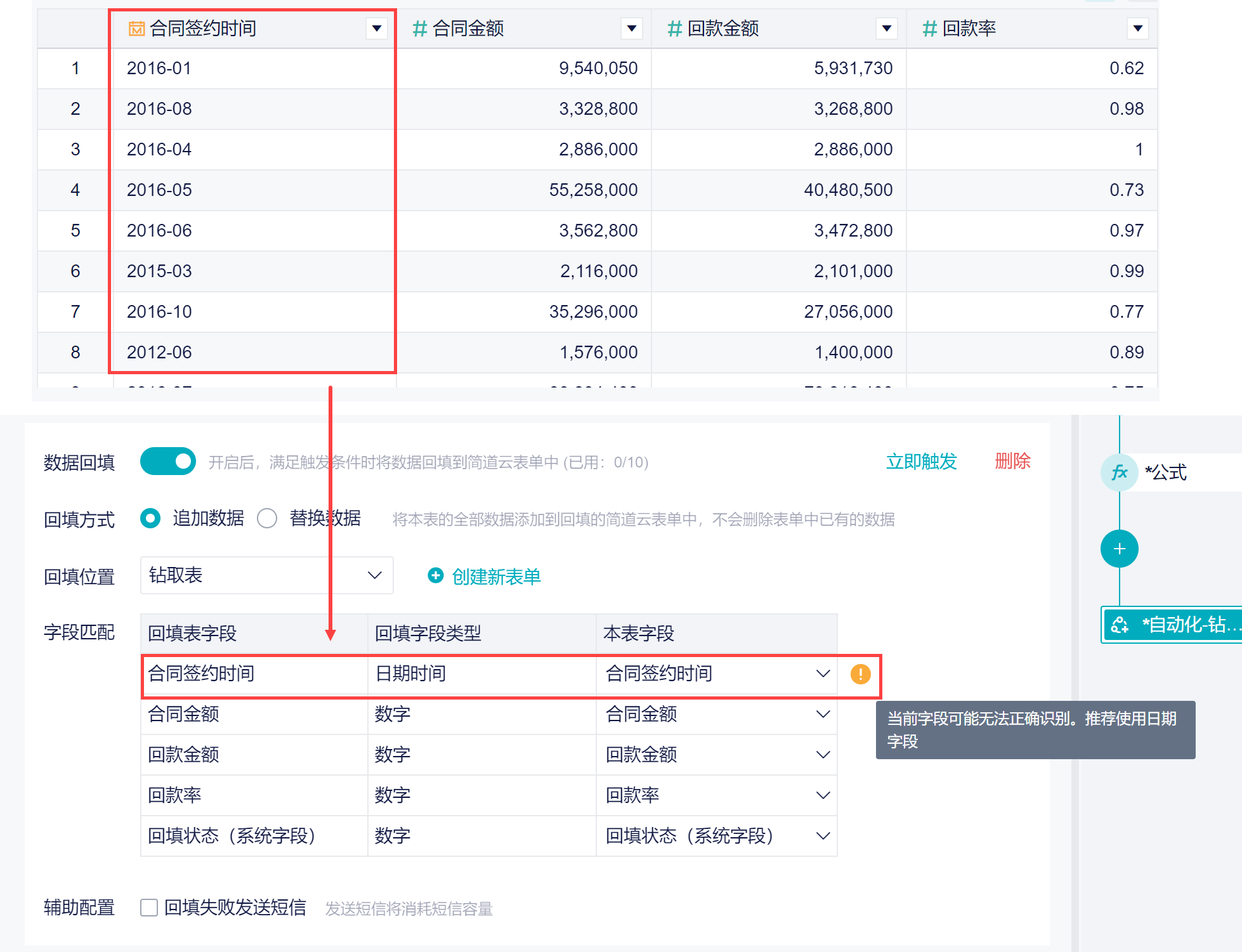Select row 4 cell 2016-05
The image size is (1242, 952).
pyautogui.click(x=159, y=190)
